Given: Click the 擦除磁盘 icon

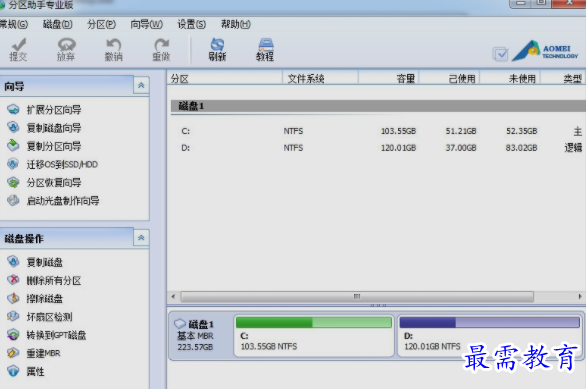Looking at the screenshot, I should click(13, 298).
